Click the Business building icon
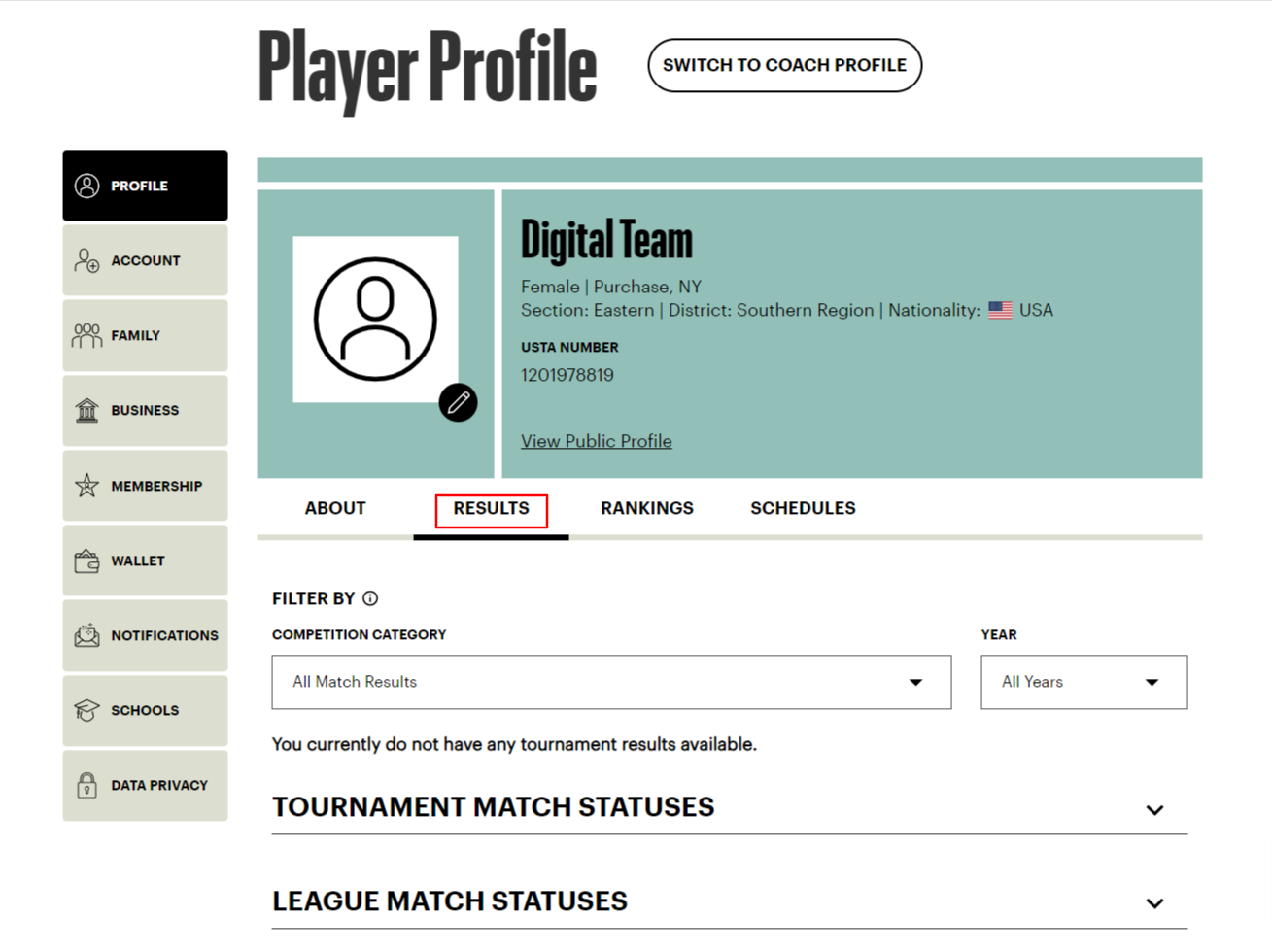The width and height of the screenshot is (1272, 952). [x=86, y=410]
